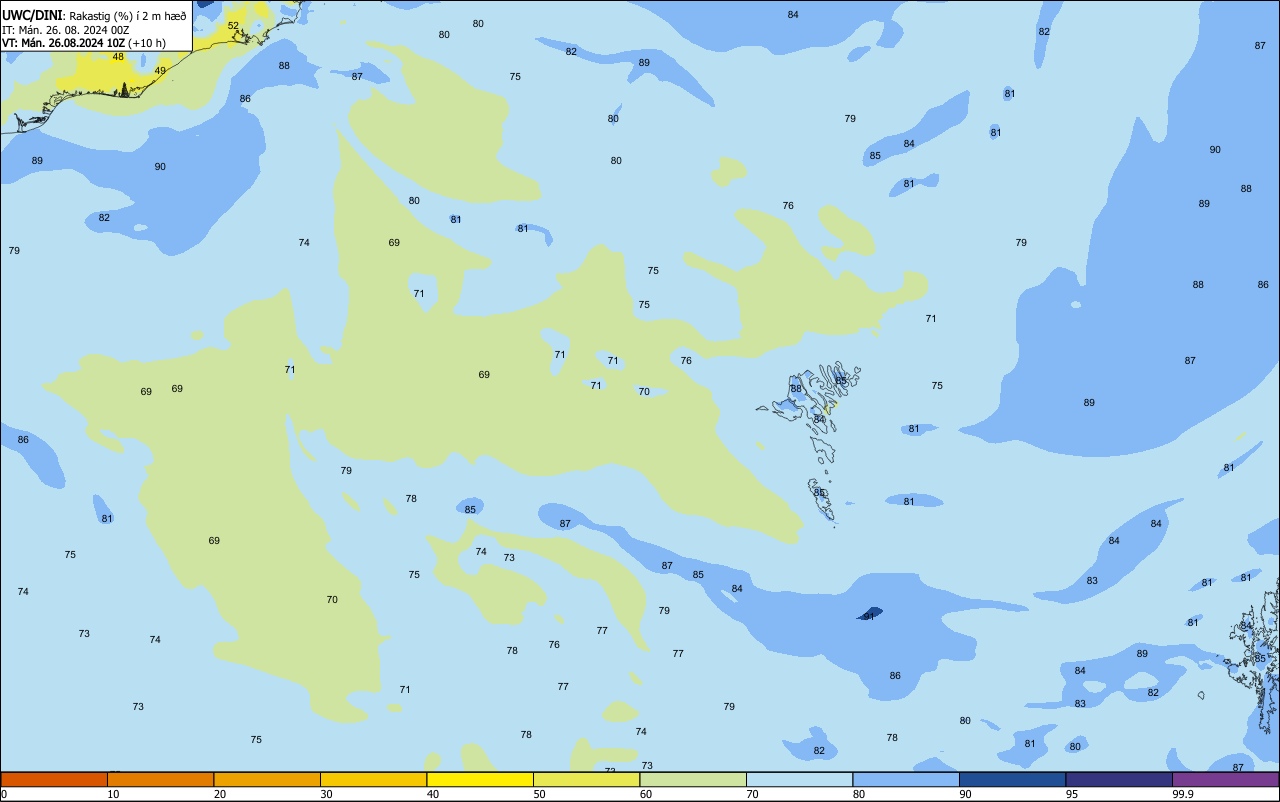Click the 10–20 orange legend swatch

(160, 779)
